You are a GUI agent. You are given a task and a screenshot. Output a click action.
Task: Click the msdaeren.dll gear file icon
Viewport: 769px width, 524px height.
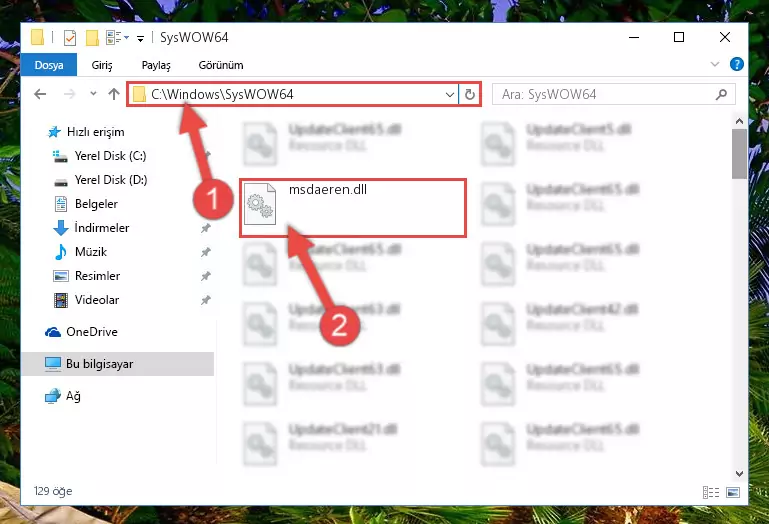coord(260,204)
